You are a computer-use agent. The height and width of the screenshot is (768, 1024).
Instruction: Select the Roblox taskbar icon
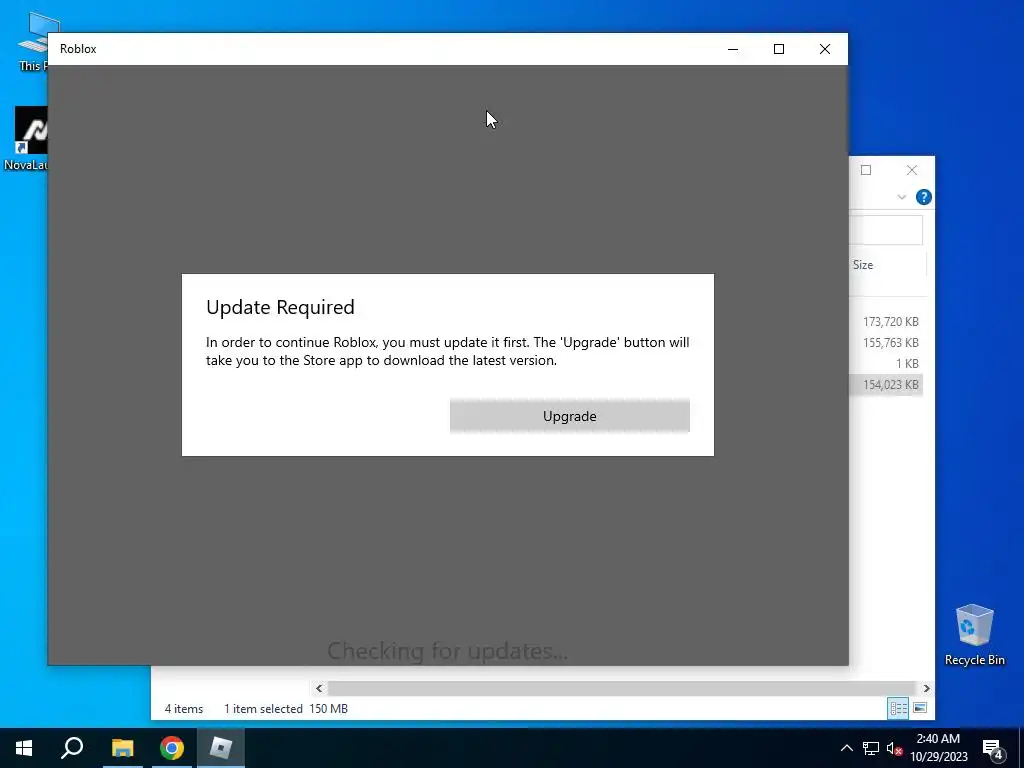coord(221,748)
